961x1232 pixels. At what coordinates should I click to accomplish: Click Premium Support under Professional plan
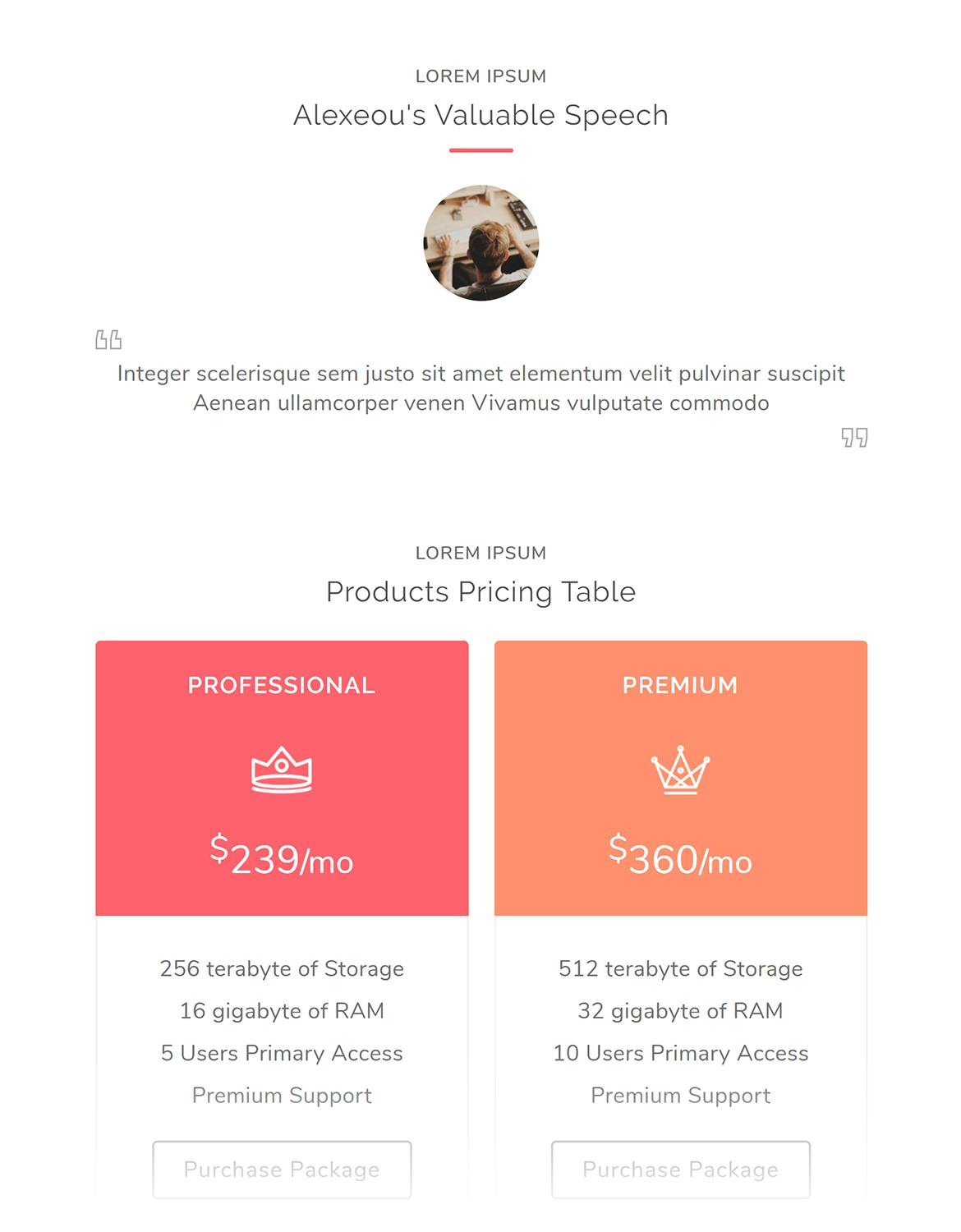point(282,1096)
